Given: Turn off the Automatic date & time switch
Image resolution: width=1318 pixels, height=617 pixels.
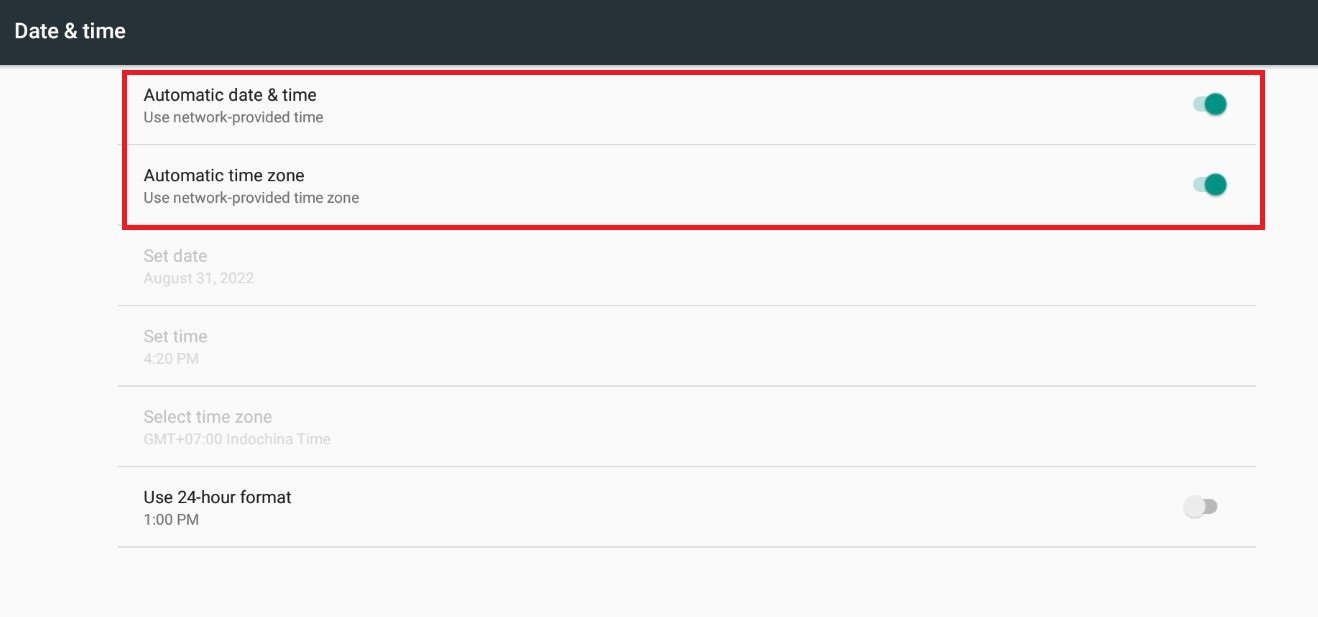Looking at the screenshot, I should coord(1209,104).
